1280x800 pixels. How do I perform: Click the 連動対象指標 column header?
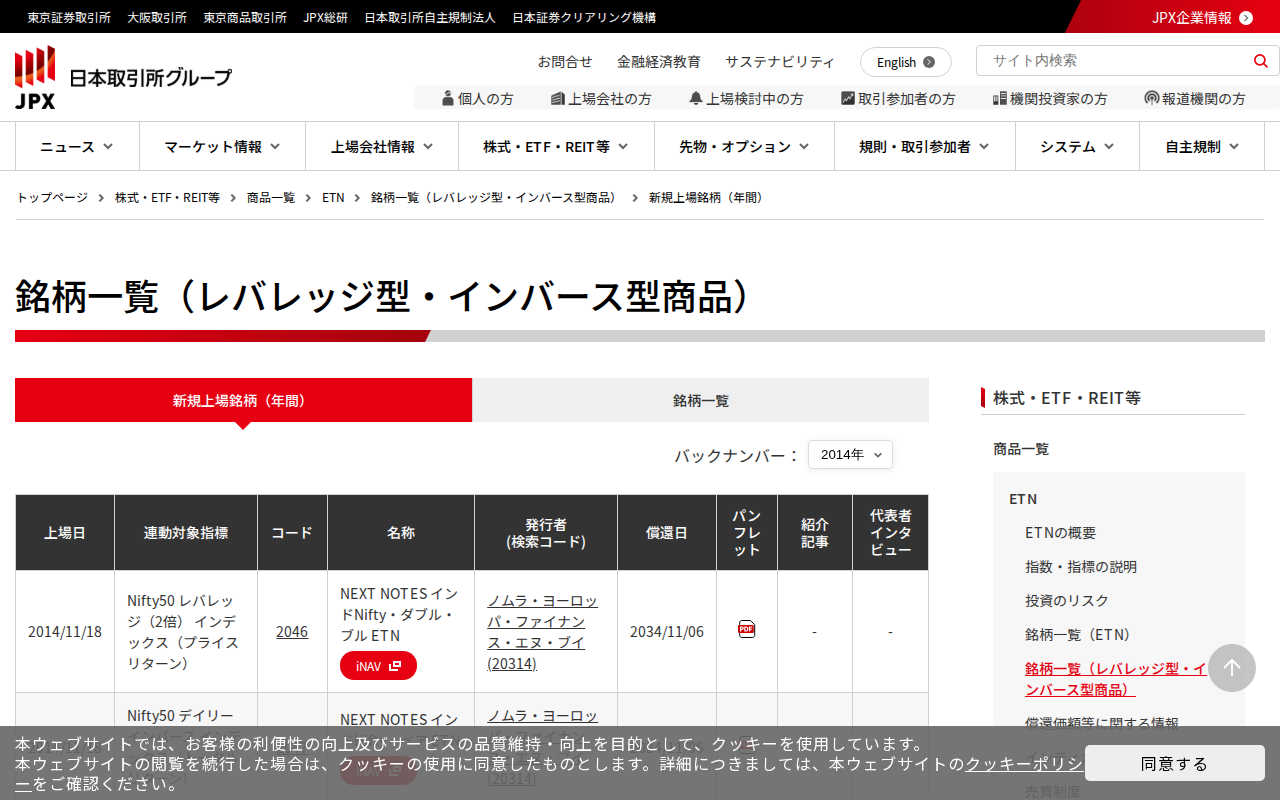point(186,533)
